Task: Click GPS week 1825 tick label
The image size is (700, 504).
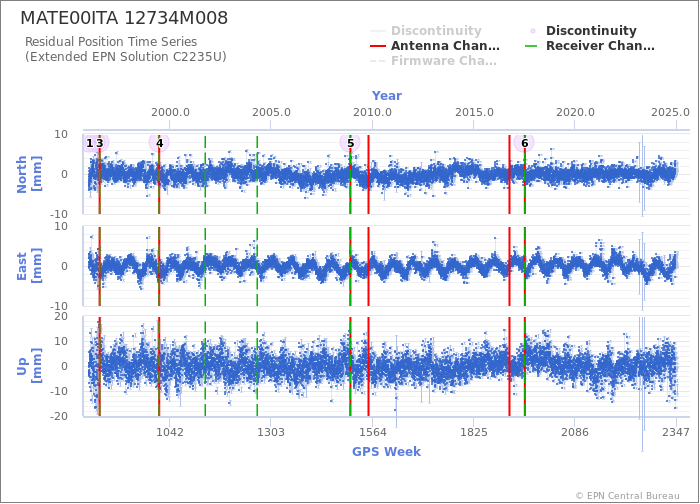Action: point(474,432)
